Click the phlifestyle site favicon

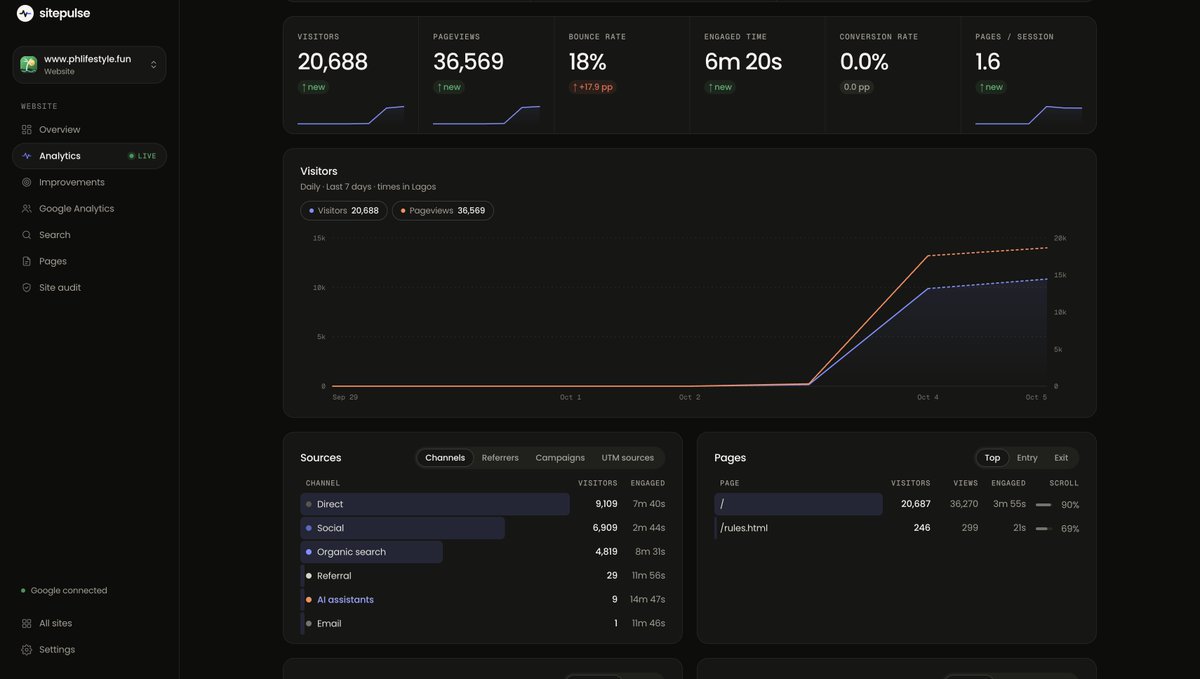coord(29,64)
